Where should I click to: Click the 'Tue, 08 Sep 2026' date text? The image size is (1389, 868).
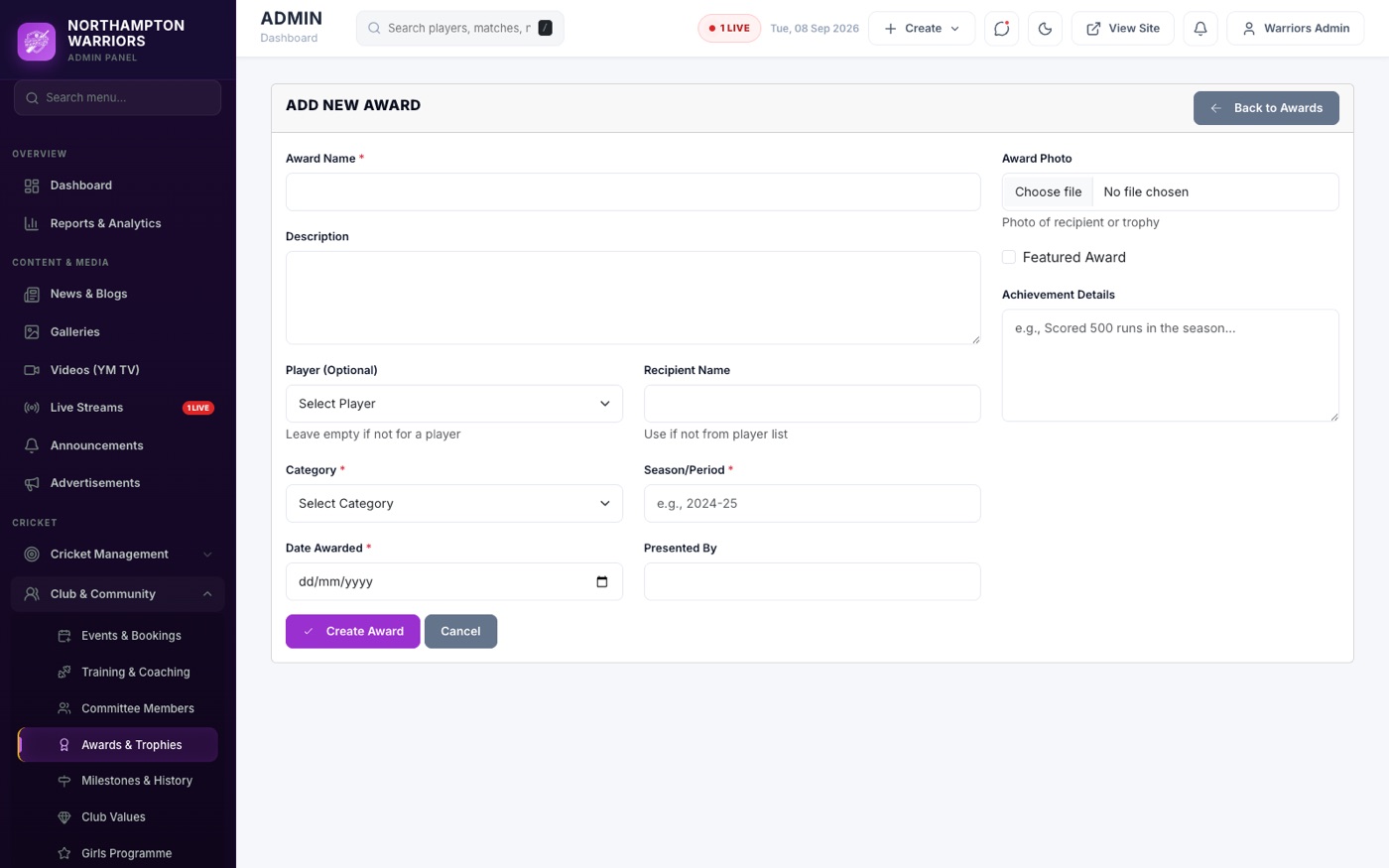[815, 28]
